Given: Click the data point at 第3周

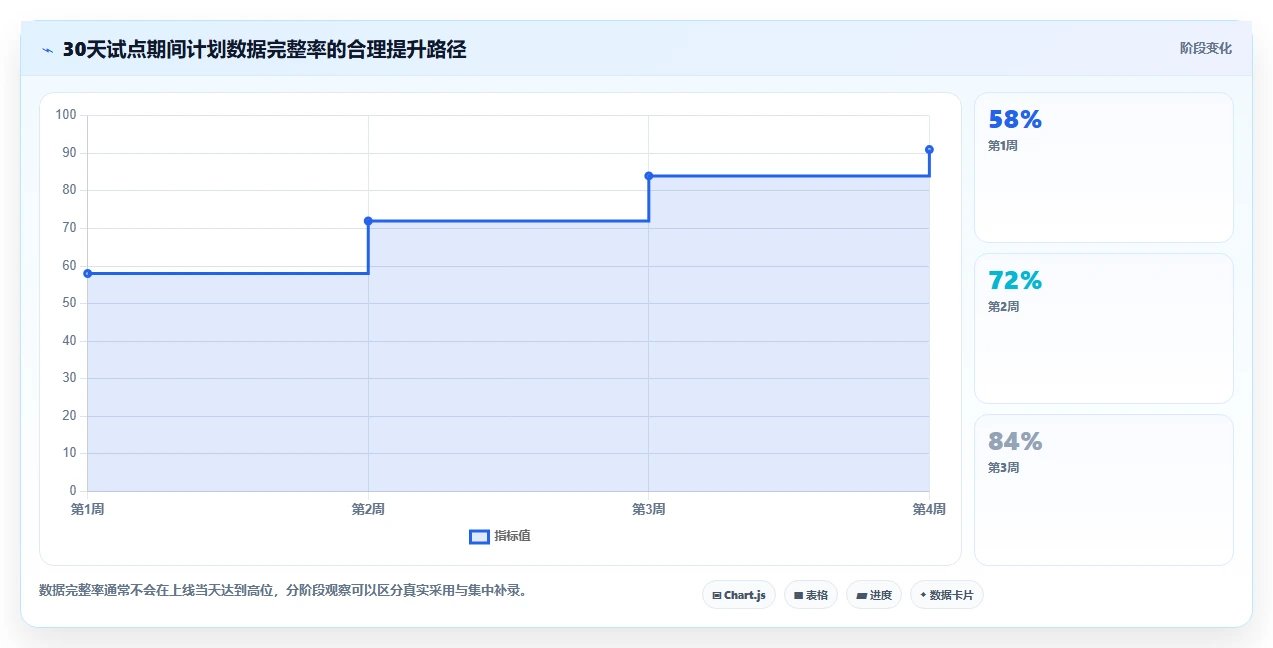Looking at the screenshot, I should coord(649,176).
